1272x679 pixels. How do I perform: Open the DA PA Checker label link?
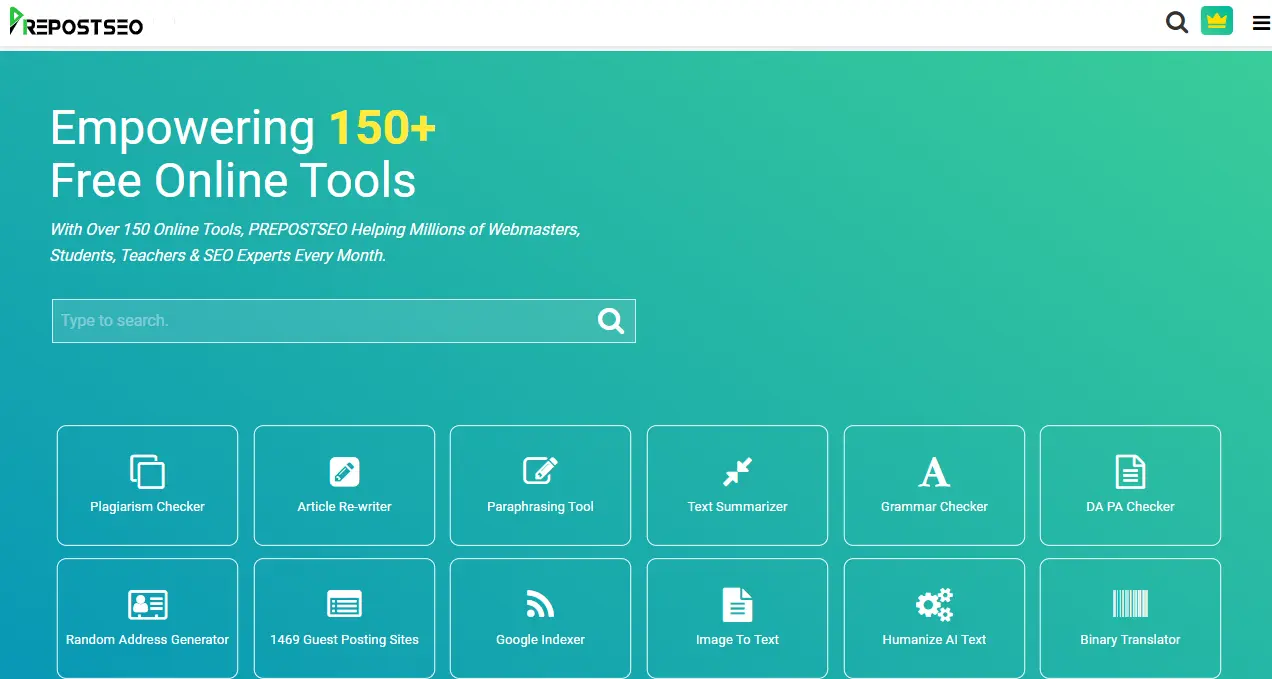point(1130,507)
